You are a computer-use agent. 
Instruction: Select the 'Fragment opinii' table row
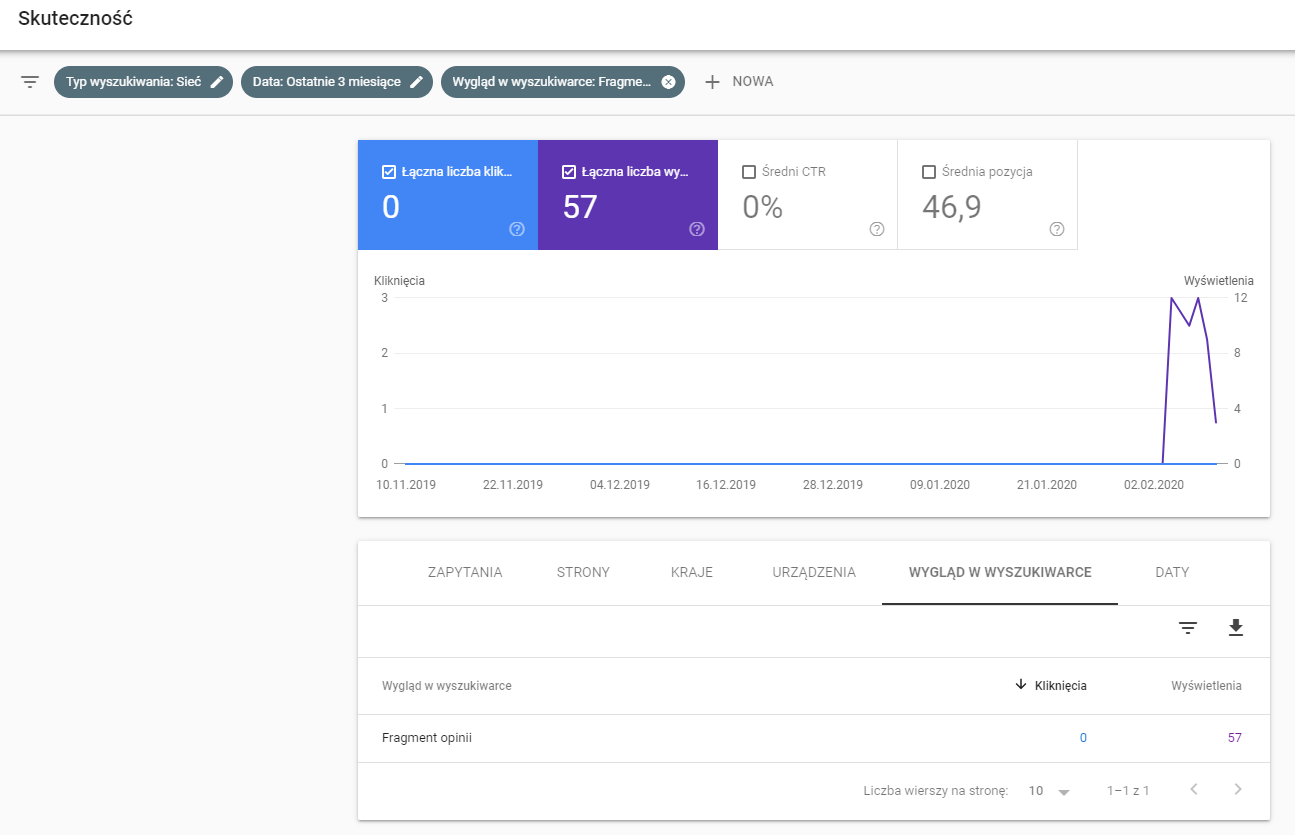coord(427,738)
